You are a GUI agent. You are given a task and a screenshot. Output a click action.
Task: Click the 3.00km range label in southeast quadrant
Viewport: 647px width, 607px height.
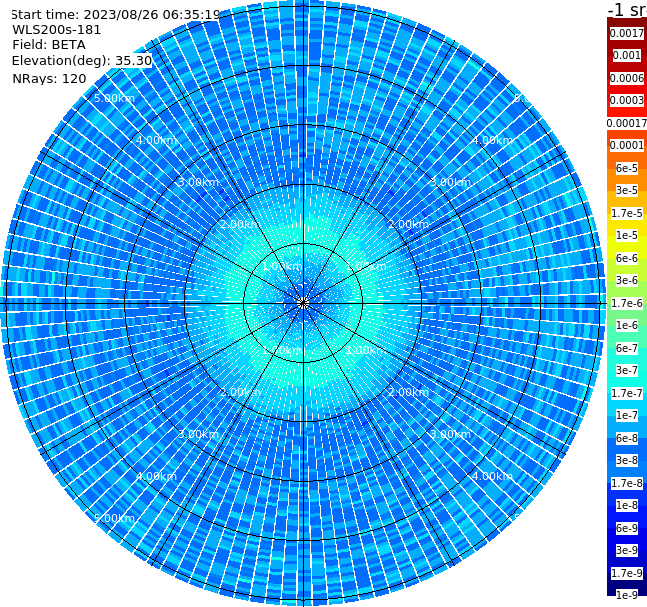(x=450, y=434)
